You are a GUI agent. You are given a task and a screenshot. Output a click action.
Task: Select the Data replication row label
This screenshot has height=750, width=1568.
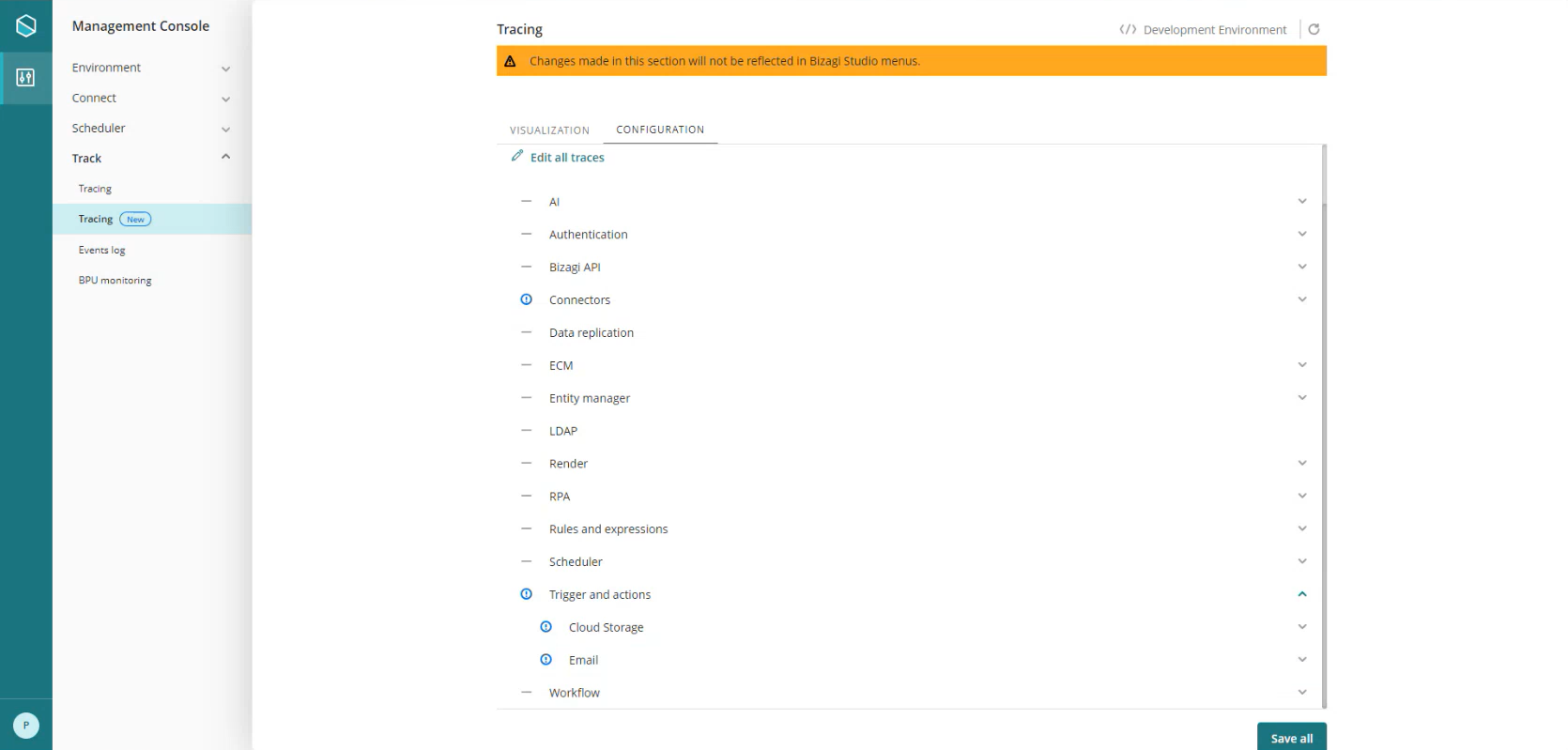coord(592,332)
